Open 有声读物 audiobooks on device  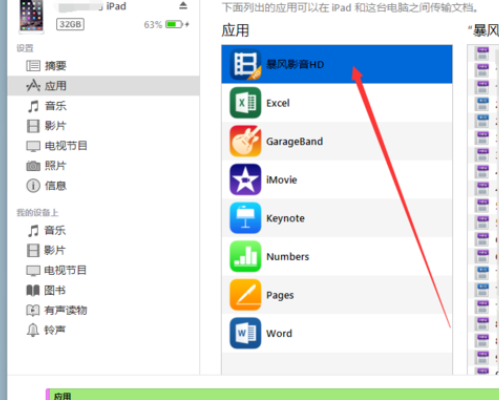[103, 310]
